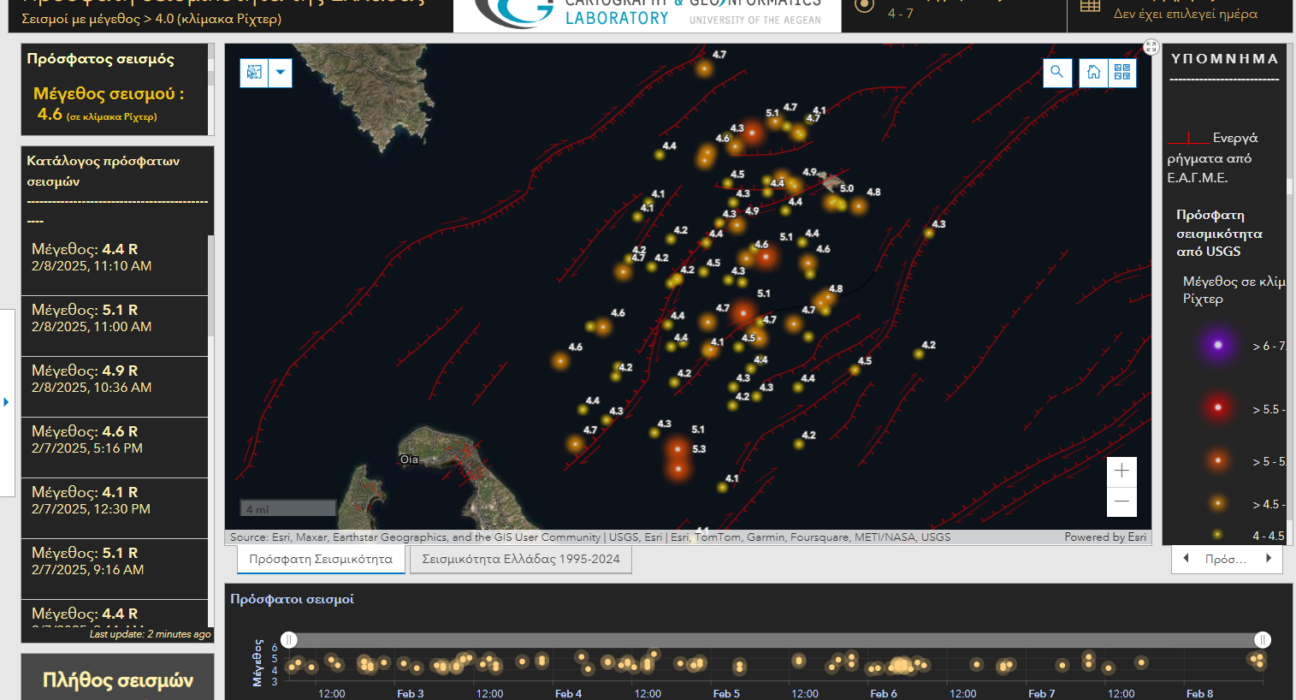Image resolution: width=1296 pixels, height=700 pixels.
Task: Click the "ΥΠΟΜΝΗΜΑ" legend heading
Action: click(x=1225, y=58)
